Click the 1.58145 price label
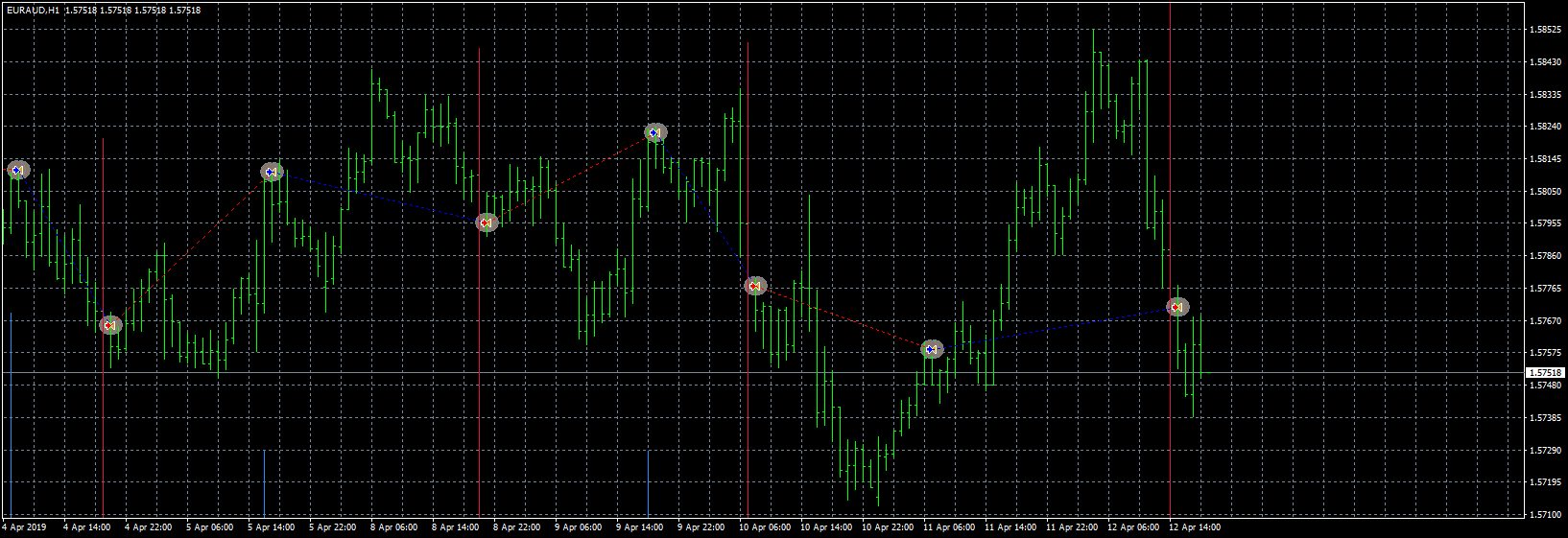 1545,159
